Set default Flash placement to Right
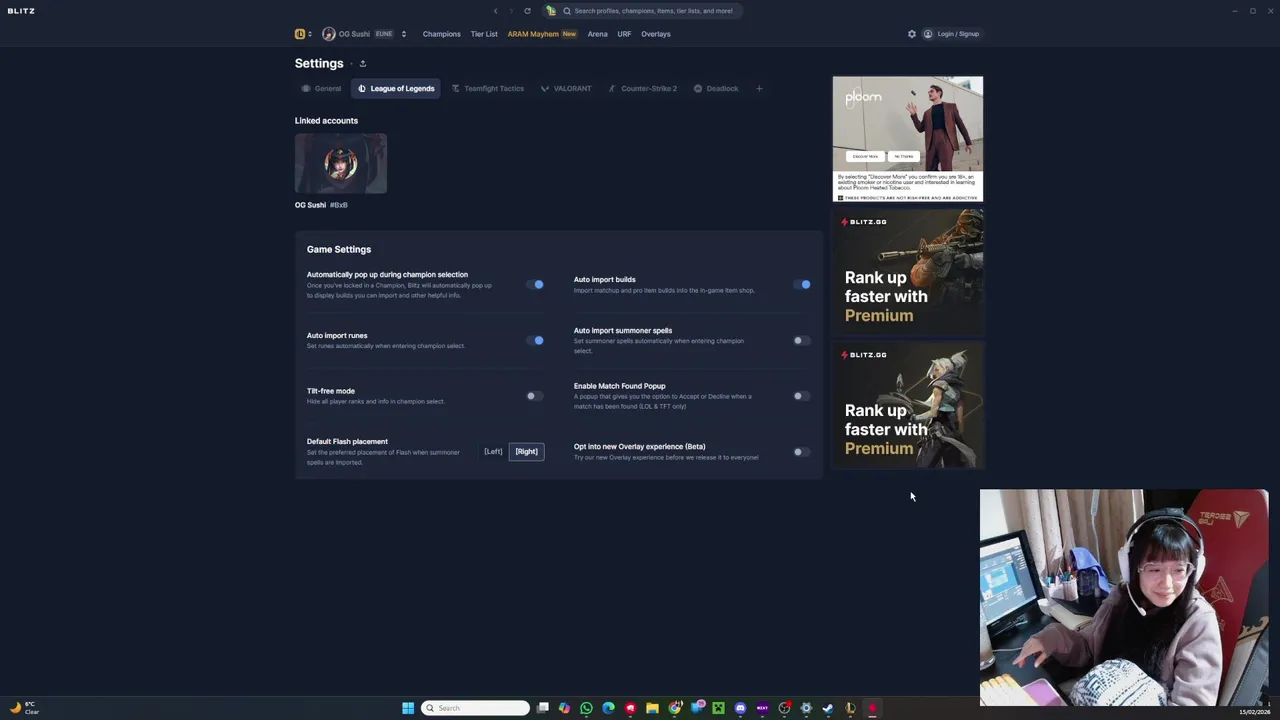The height and width of the screenshot is (720, 1280). click(x=526, y=452)
